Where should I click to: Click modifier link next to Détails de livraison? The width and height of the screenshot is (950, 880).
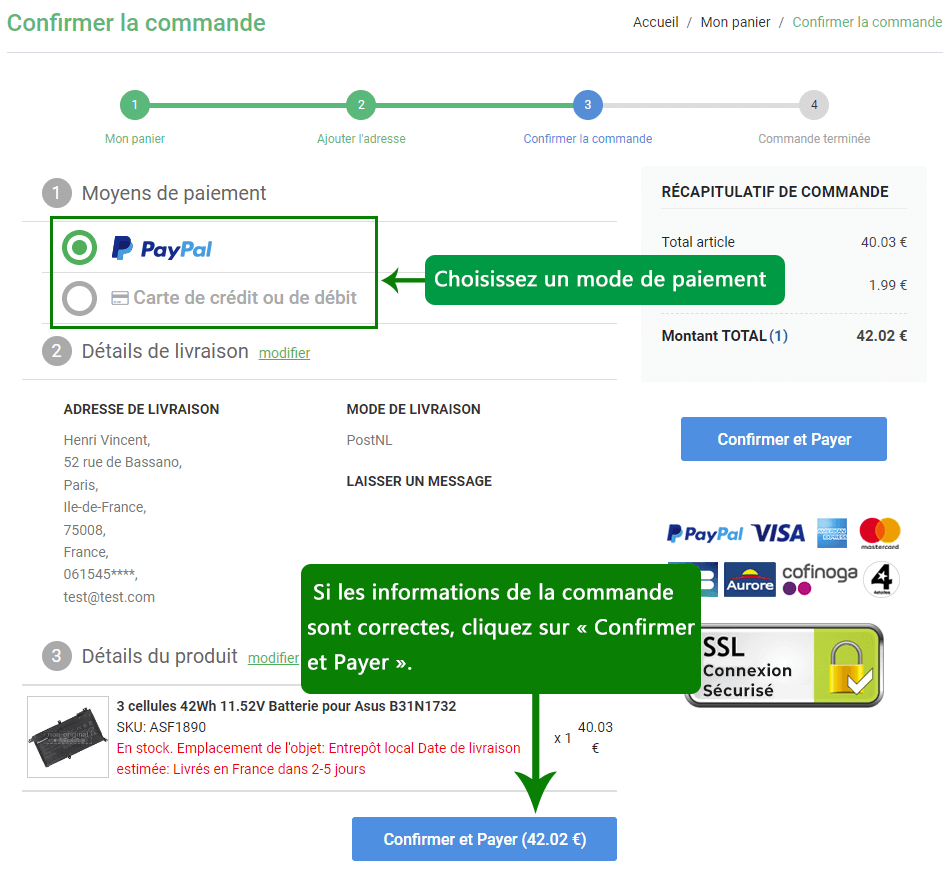point(284,353)
